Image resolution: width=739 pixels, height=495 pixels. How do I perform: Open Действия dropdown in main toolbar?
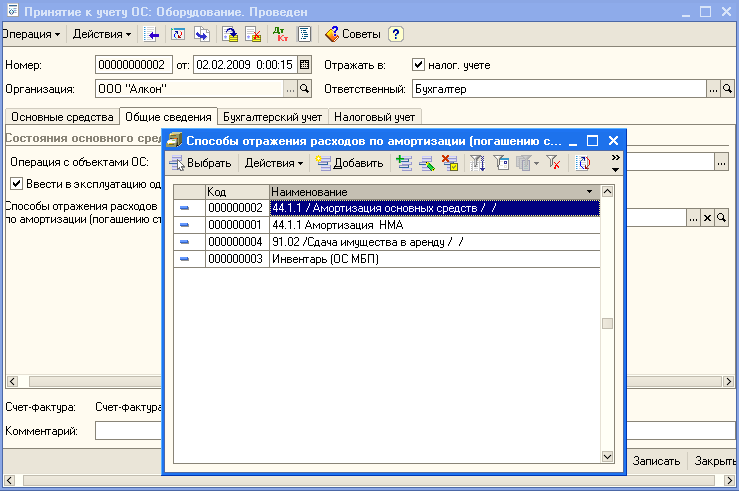pyautogui.click(x=103, y=34)
